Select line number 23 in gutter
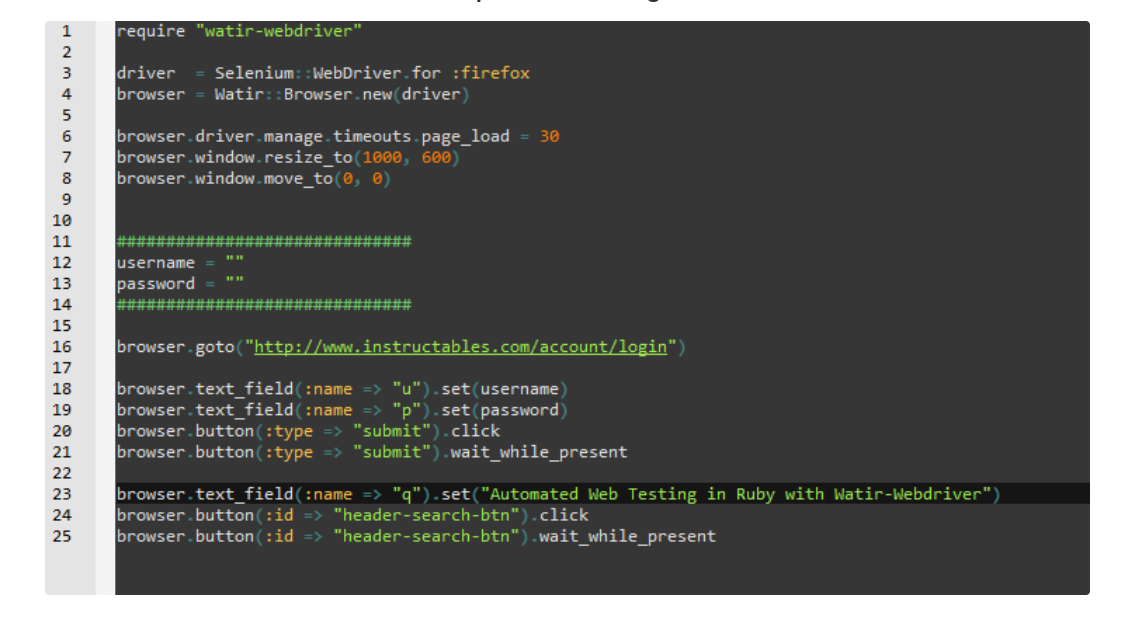Screen dimensions: 1136x627 pyautogui.click(x=62, y=494)
